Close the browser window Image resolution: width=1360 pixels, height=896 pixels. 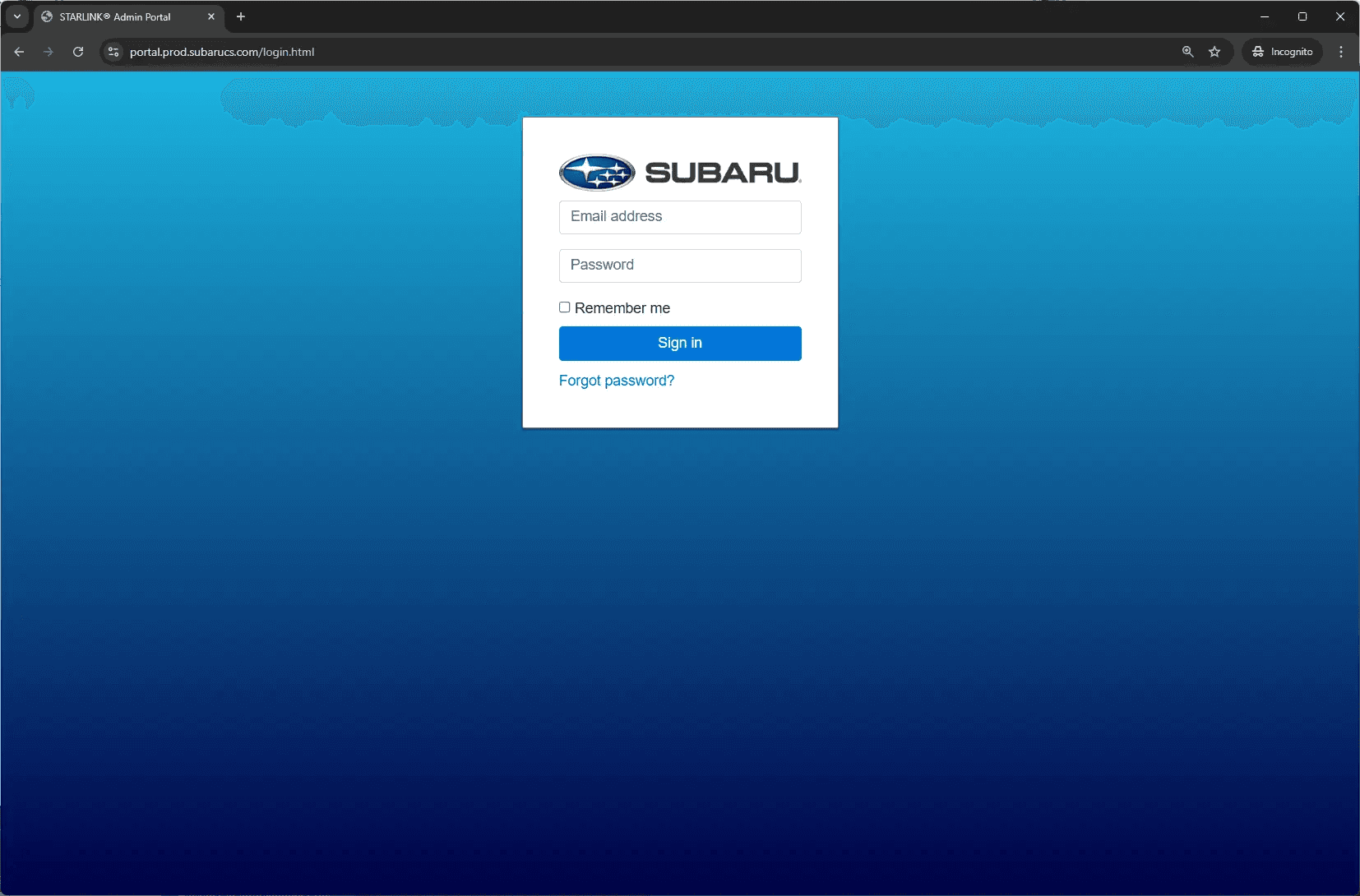(x=1340, y=16)
